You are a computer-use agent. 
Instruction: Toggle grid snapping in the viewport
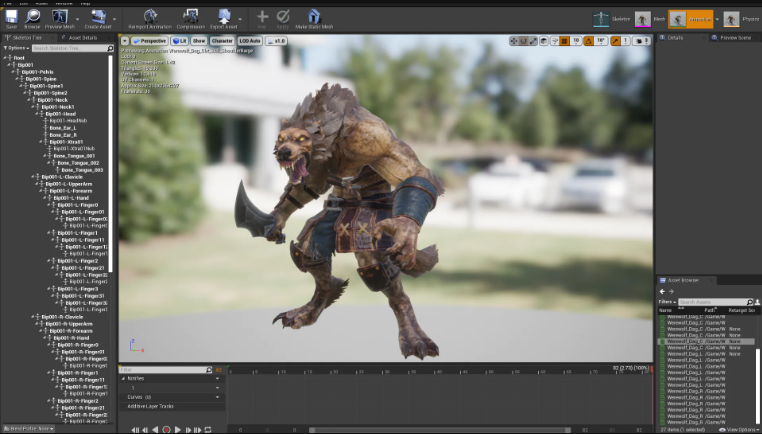pos(564,41)
